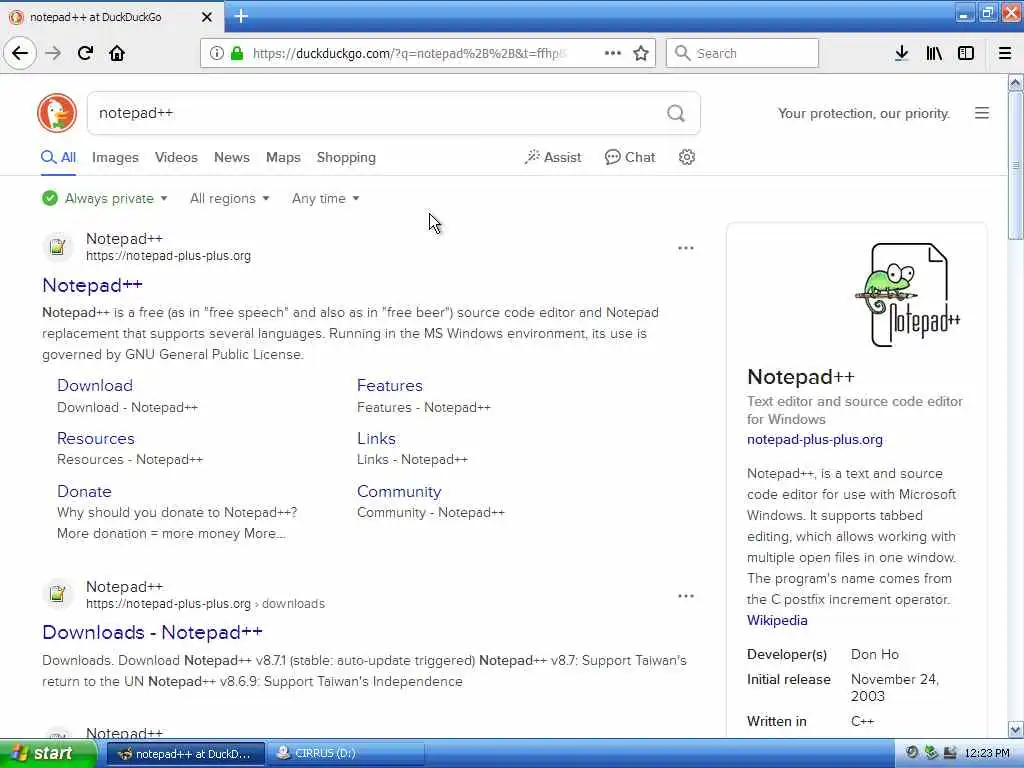Switch to News results tab
This screenshot has height=768, width=1024.
coord(232,157)
